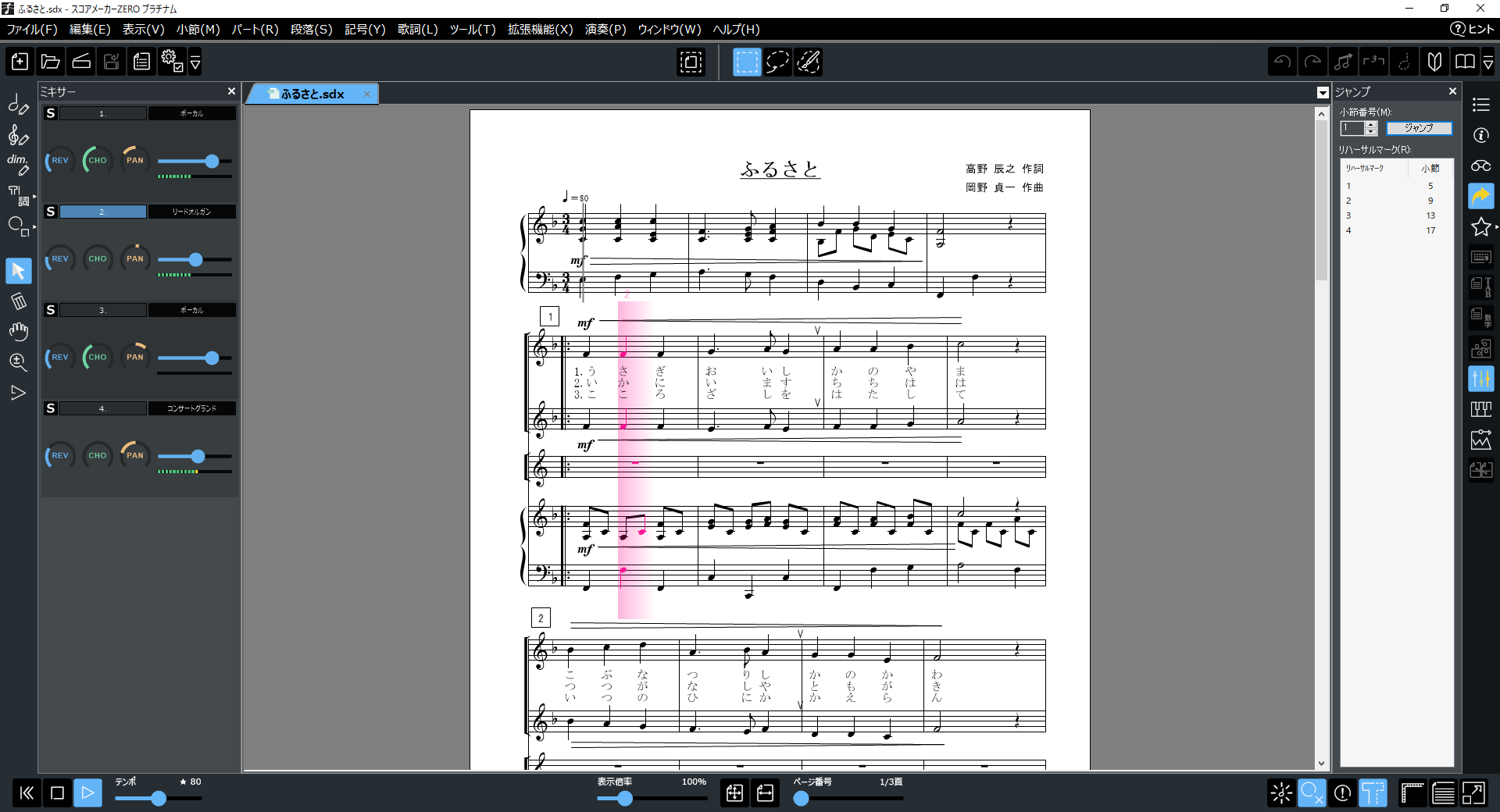
Task: Select the lasso selection tool
Action: pyautogui.click(x=777, y=62)
